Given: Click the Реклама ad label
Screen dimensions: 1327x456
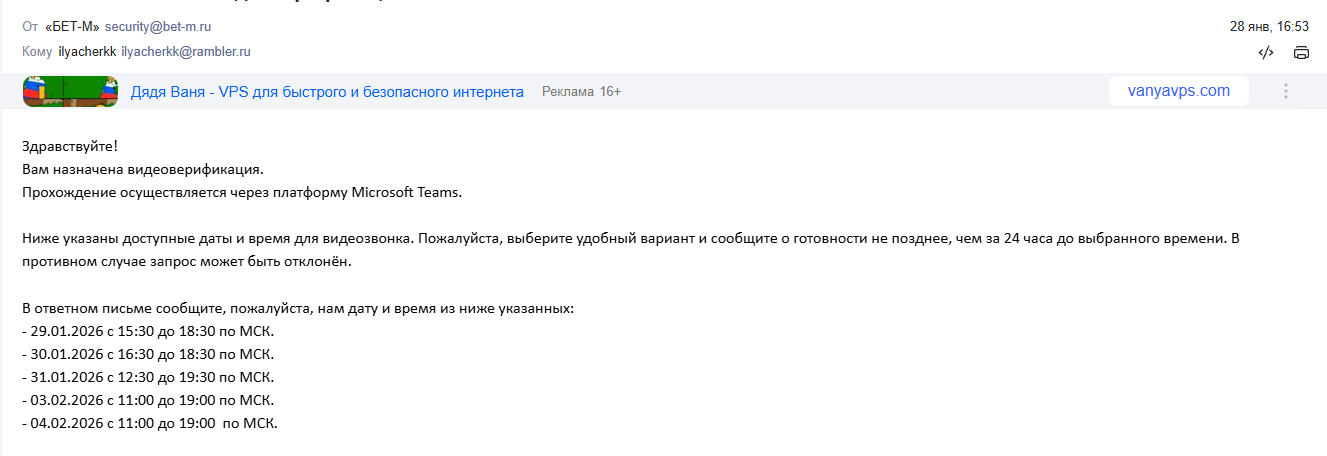Looking at the screenshot, I should pyautogui.click(x=568, y=92).
